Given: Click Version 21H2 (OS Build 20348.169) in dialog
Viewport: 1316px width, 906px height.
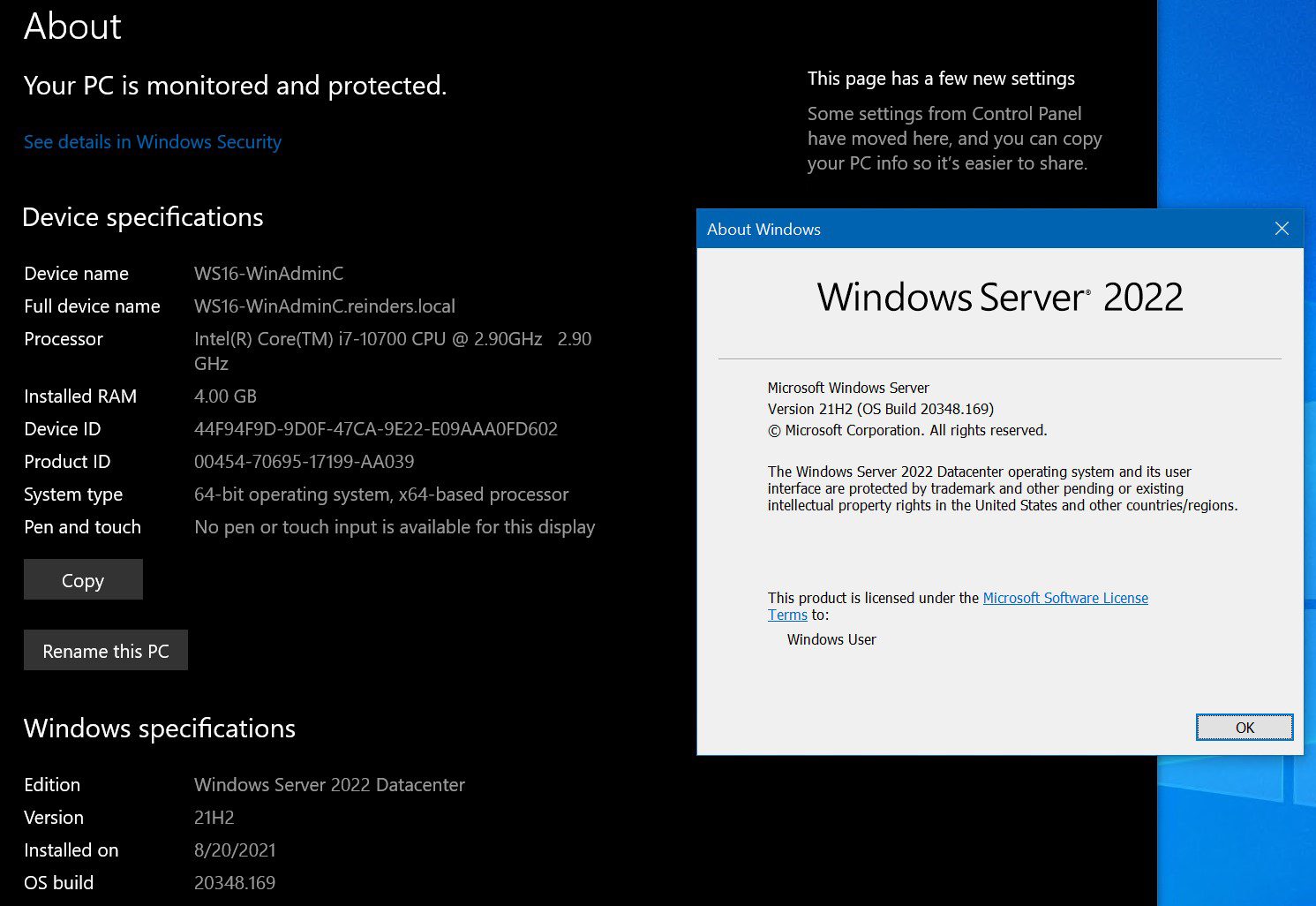Looking at the screenshot, I should pos(881,409).
